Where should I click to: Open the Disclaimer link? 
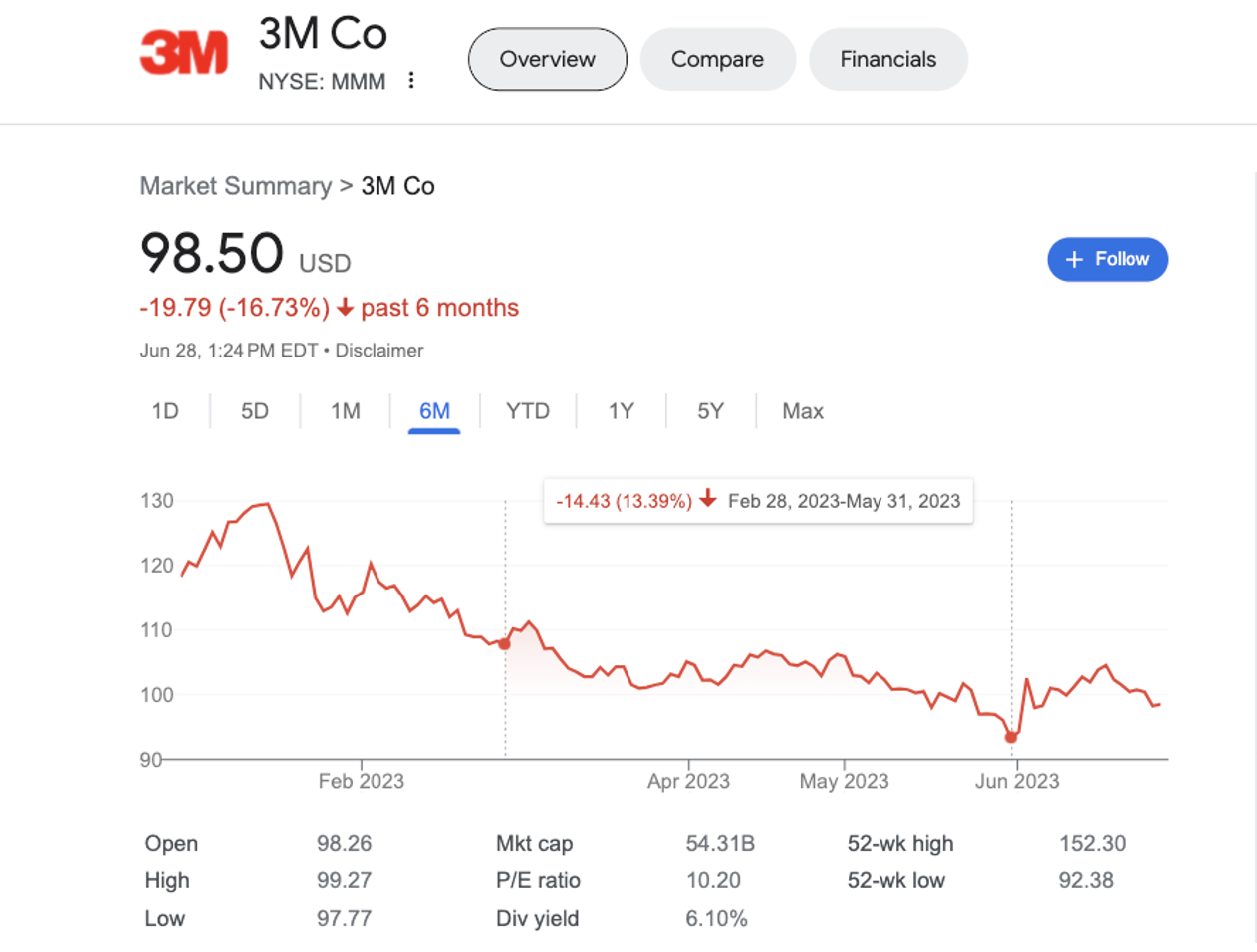[x=378, y=351]
